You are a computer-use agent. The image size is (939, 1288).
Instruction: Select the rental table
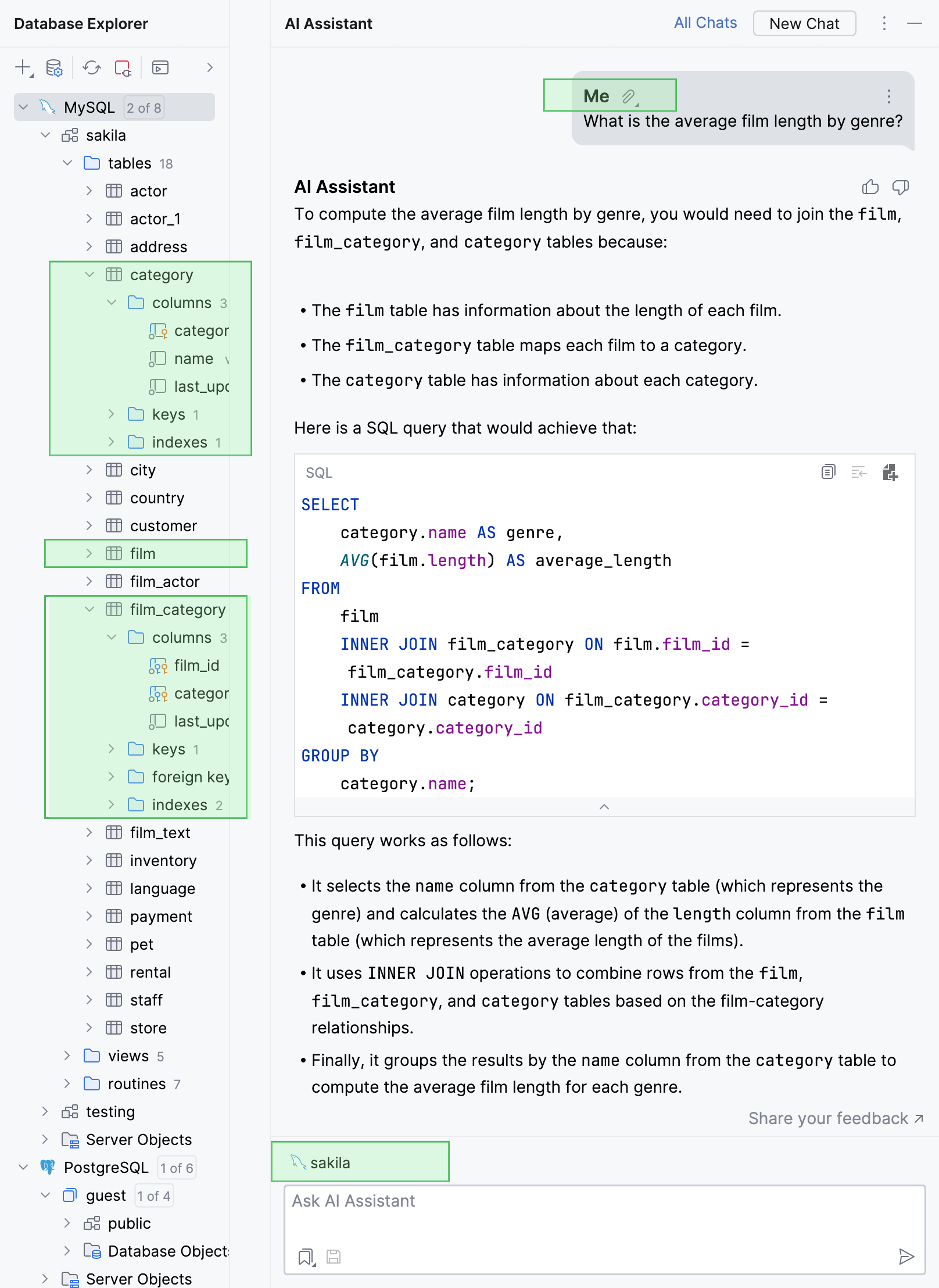[x=150, y=972]
